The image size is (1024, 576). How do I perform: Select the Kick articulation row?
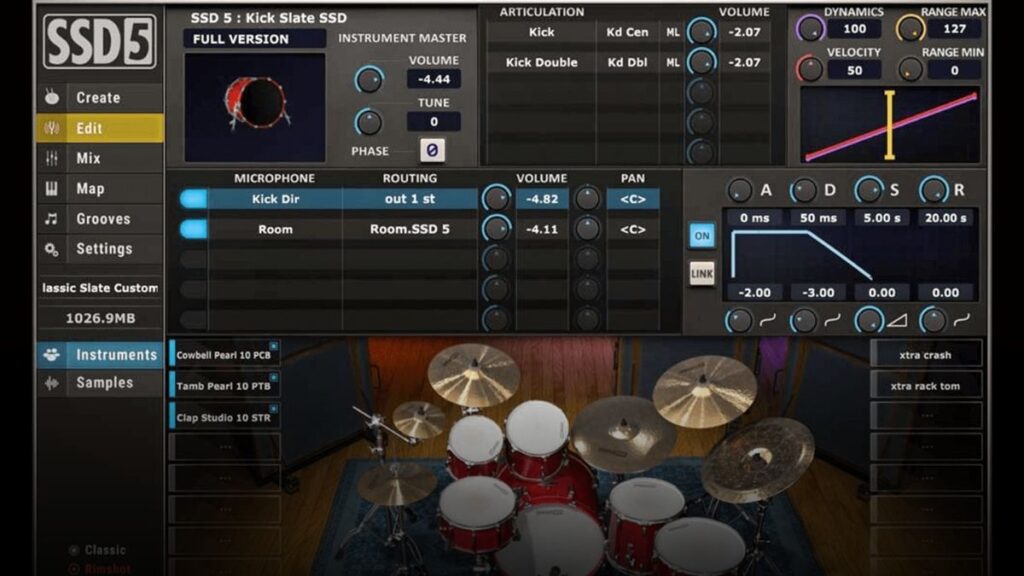pos(541,32)
